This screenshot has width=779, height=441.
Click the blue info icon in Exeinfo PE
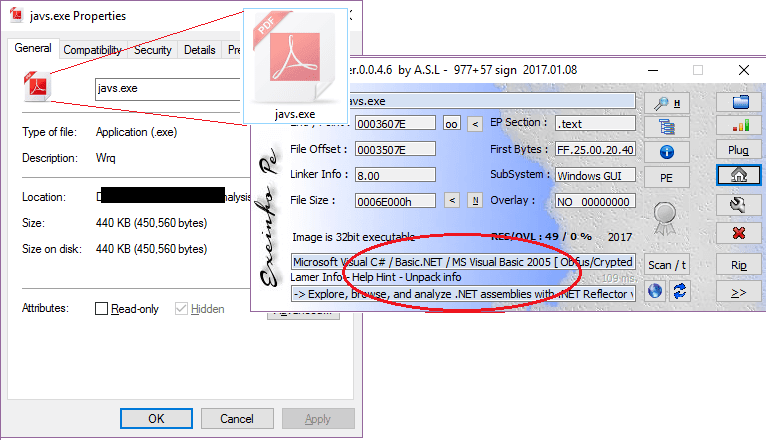click(666, 152)
